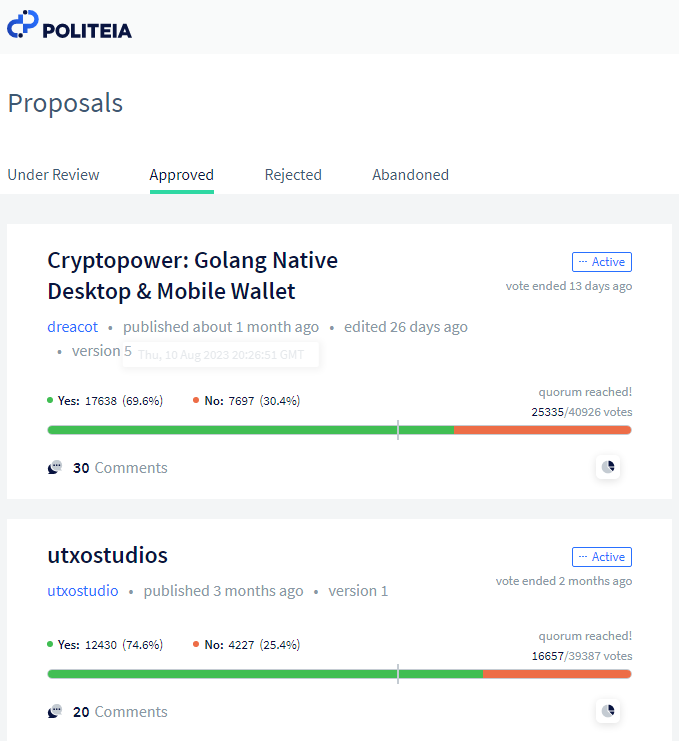679x741 pixels.
Task: Click Active status badge on Cryptopower proposal
Action: pos(602,262)
